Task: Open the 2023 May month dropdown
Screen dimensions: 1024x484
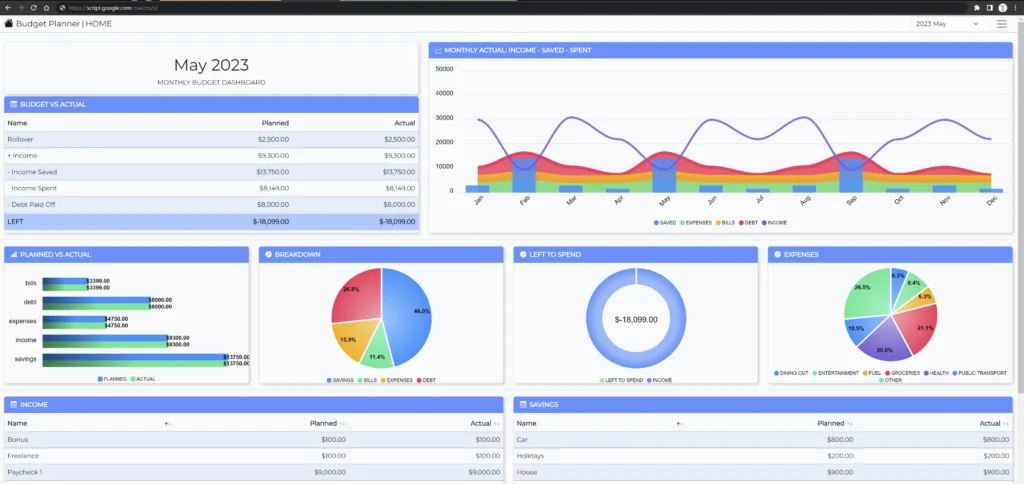Action: click(x=945, y=24)
